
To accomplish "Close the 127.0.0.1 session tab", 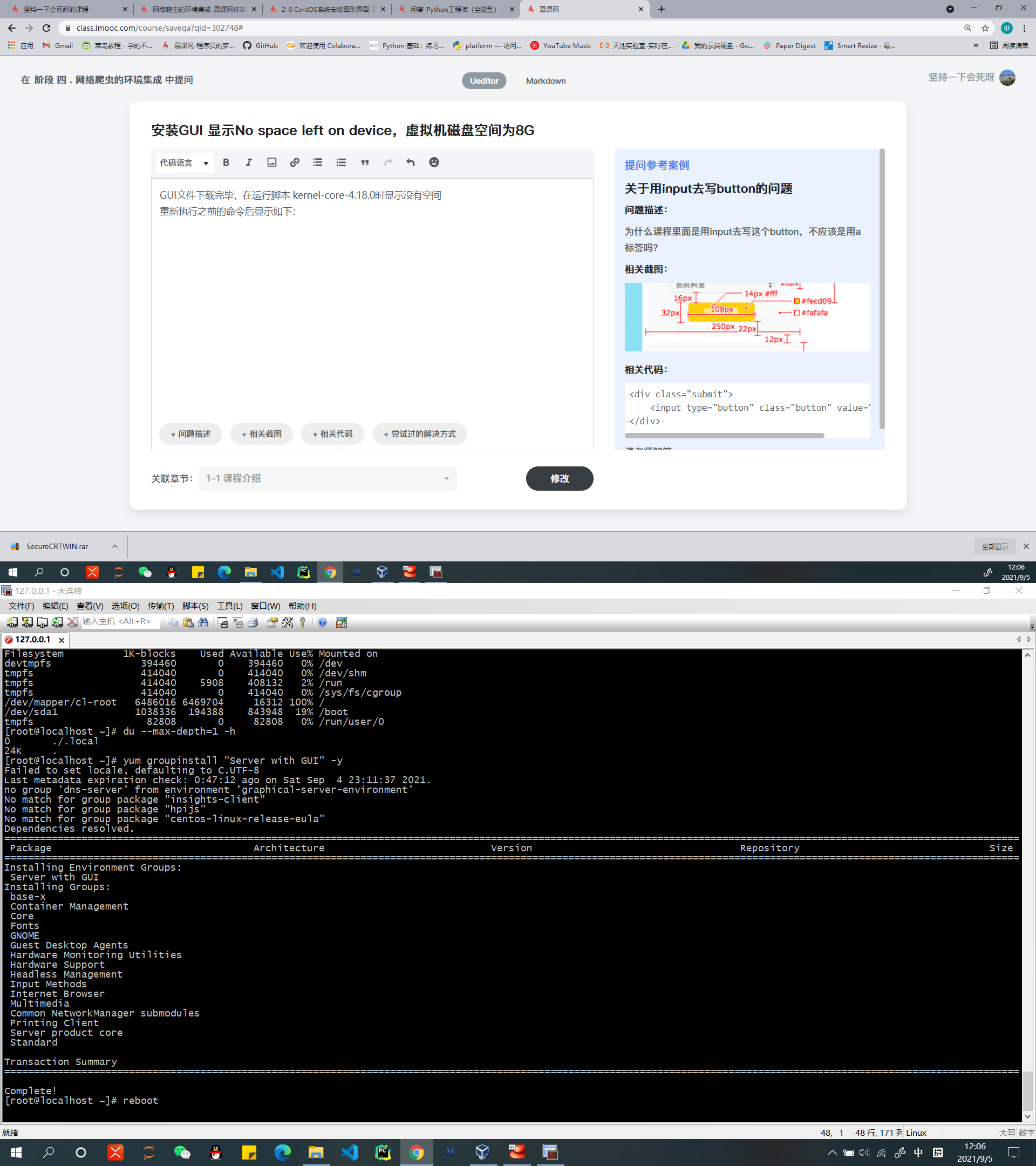I will 62,640.
